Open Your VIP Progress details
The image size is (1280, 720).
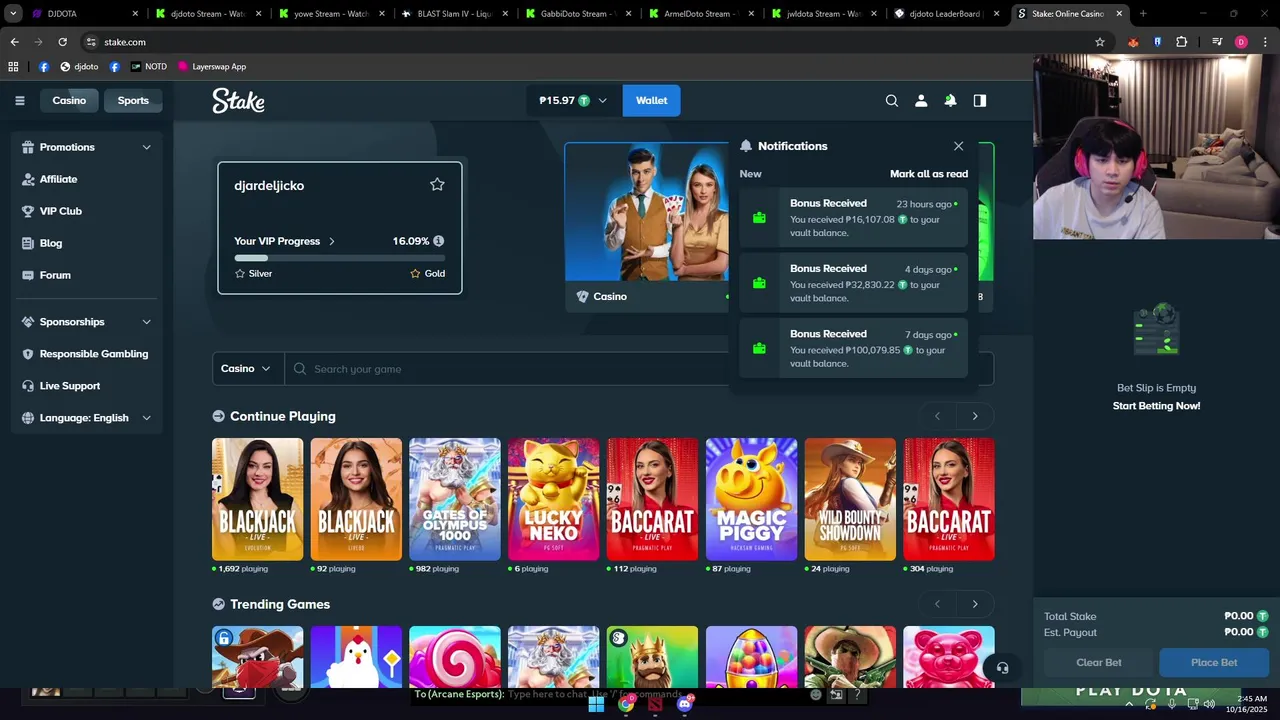(x=285, y=241)
